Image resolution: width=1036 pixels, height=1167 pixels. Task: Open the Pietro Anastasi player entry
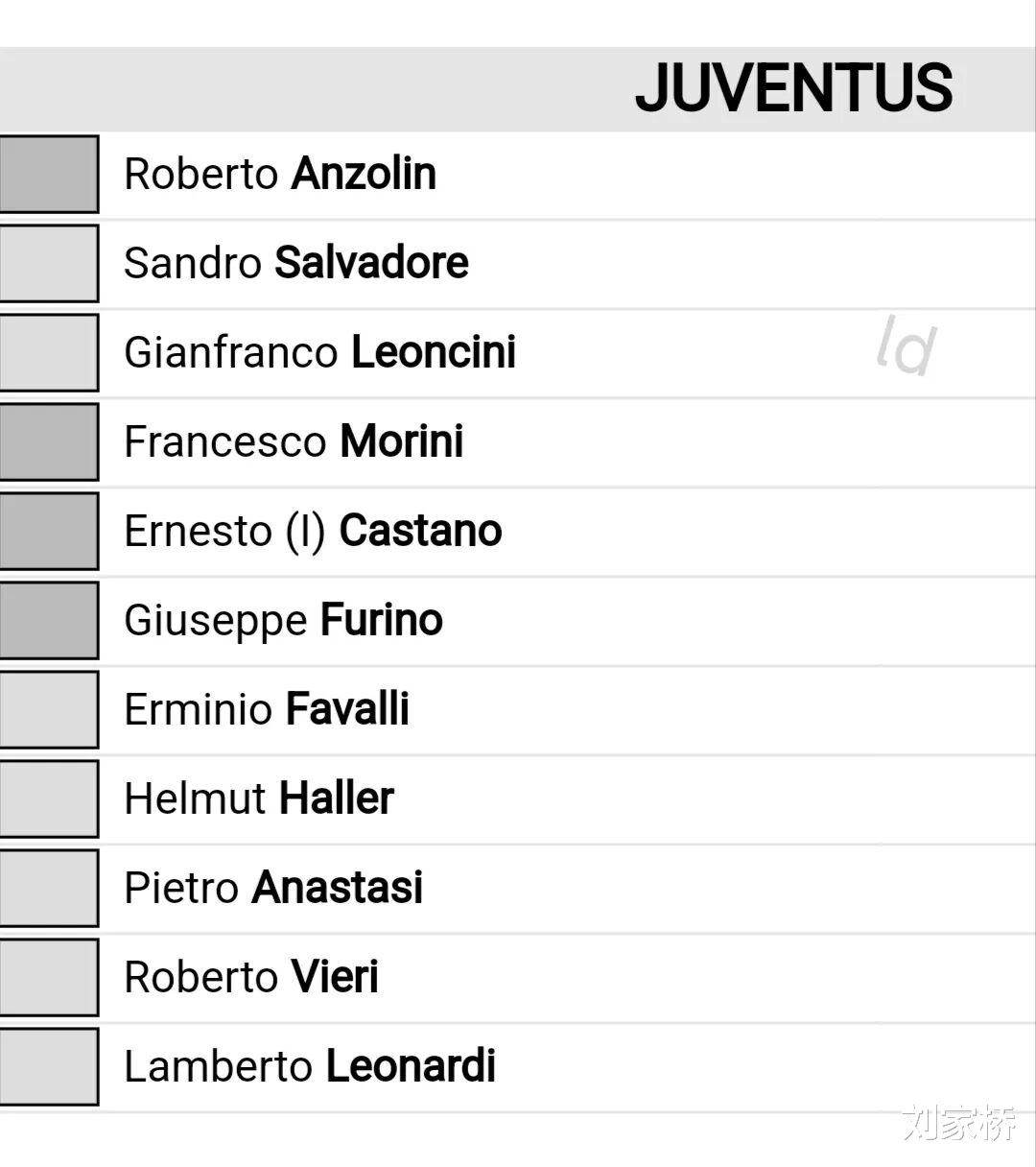(273, 888)
